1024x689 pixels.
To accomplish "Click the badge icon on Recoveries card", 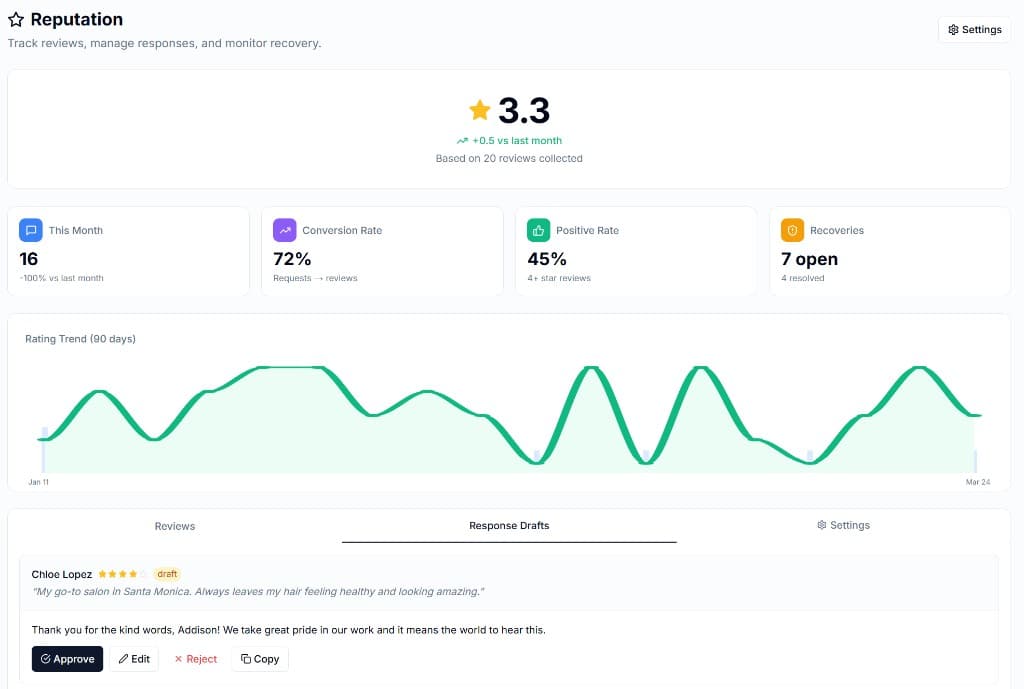I will [x=792, y=230].
